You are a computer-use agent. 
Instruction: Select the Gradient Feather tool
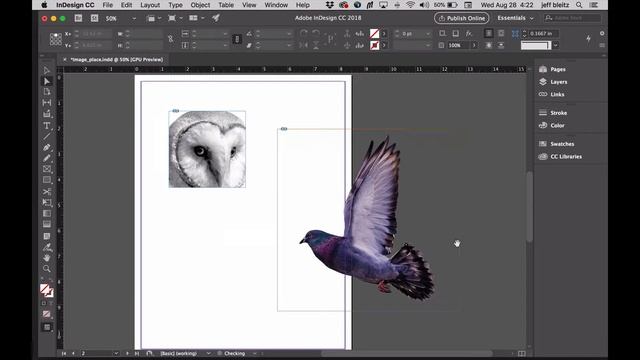(47, 224)
